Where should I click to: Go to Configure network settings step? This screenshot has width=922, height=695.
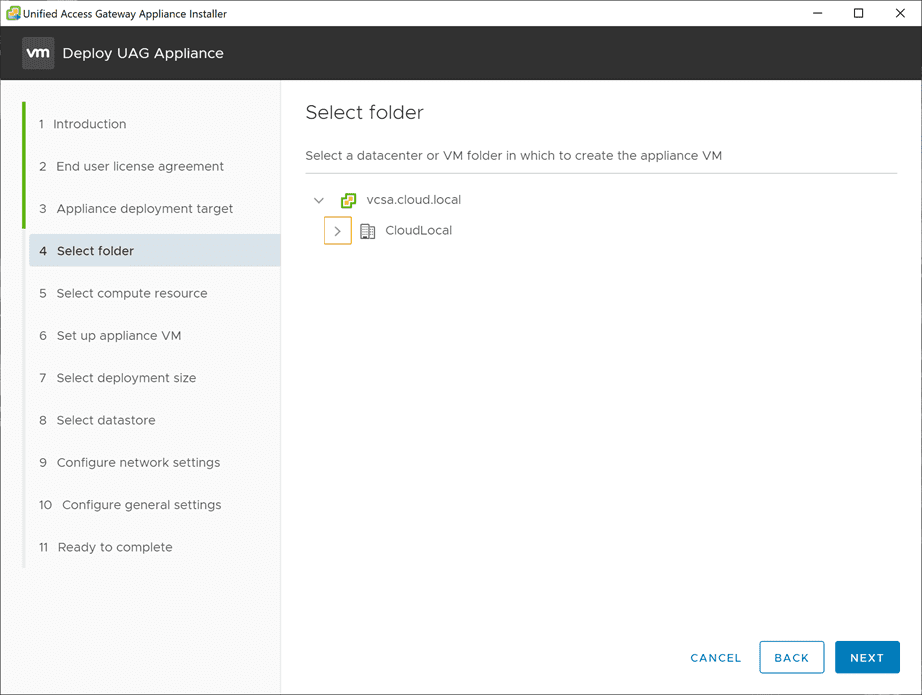click(138, 463)
